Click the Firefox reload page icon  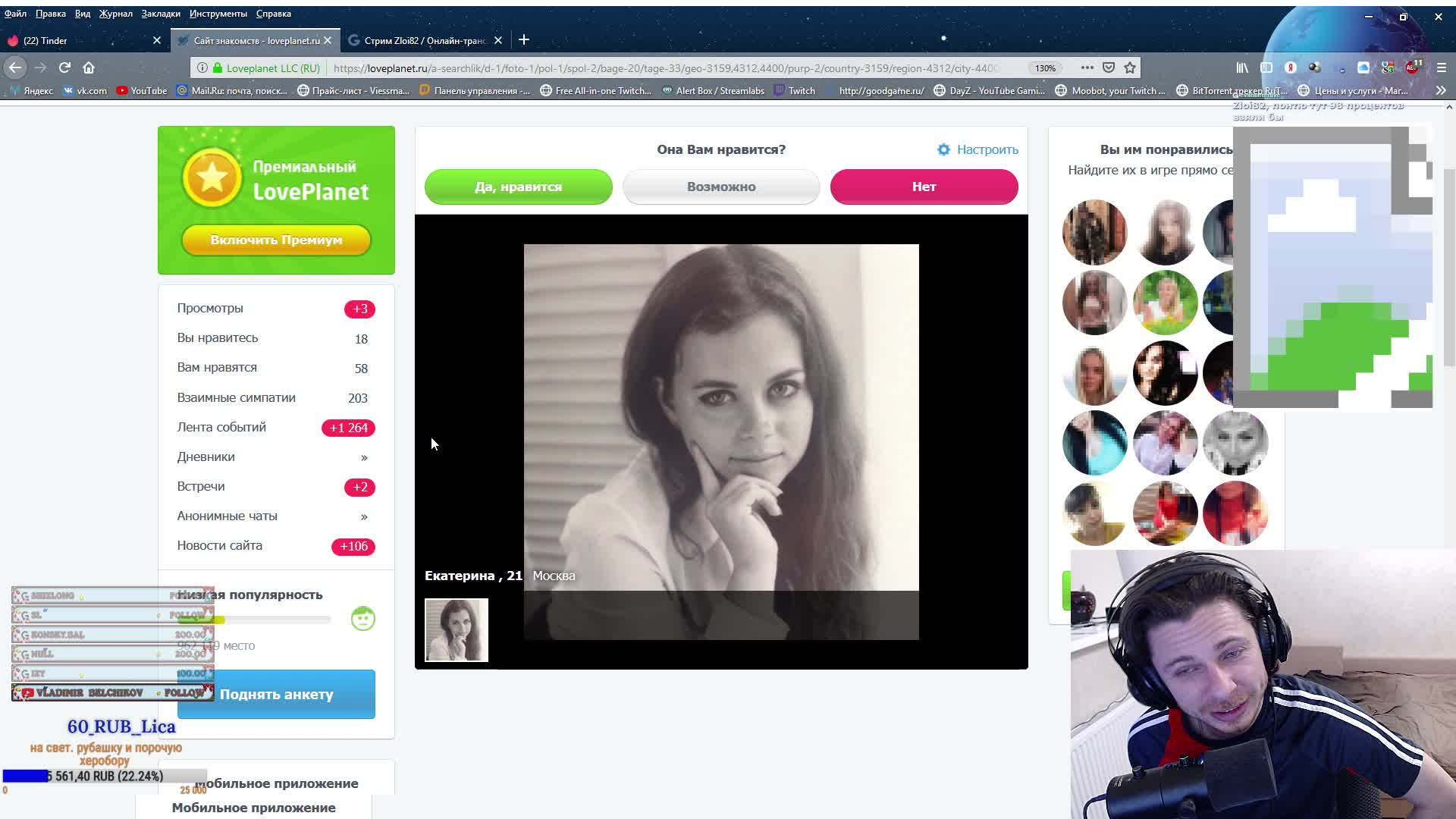click(x=64, y=67)
